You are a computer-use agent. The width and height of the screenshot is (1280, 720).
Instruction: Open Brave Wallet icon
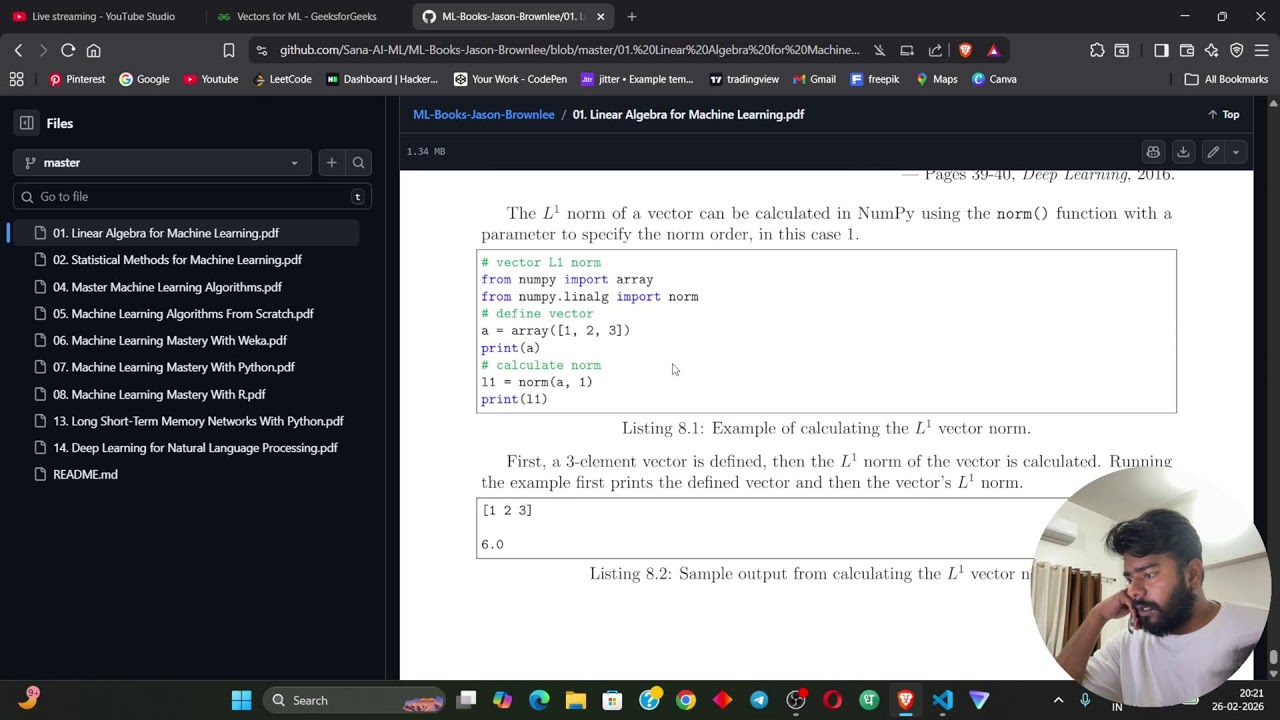1187,50
